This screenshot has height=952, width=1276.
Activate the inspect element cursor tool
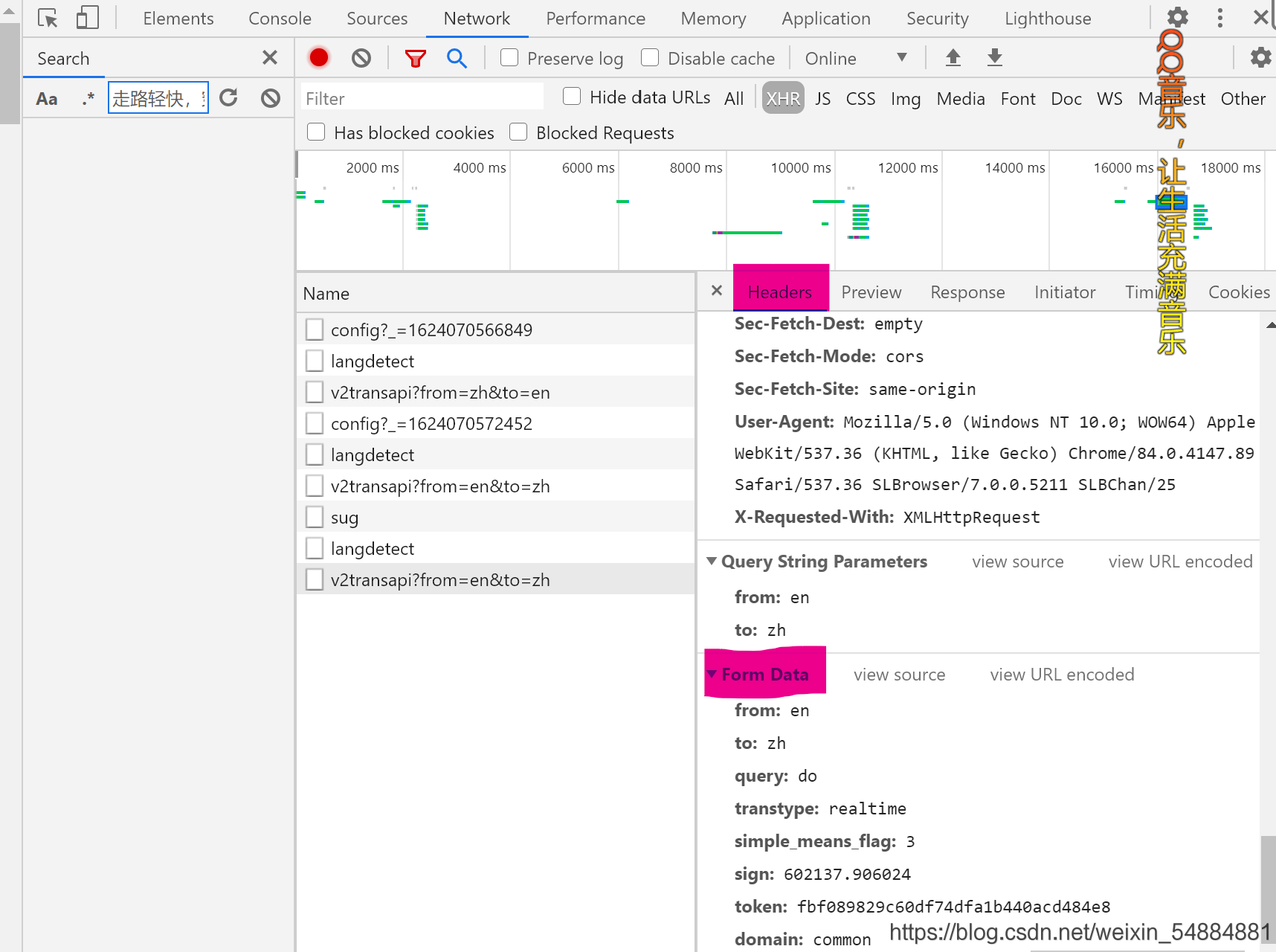[47, 18]
